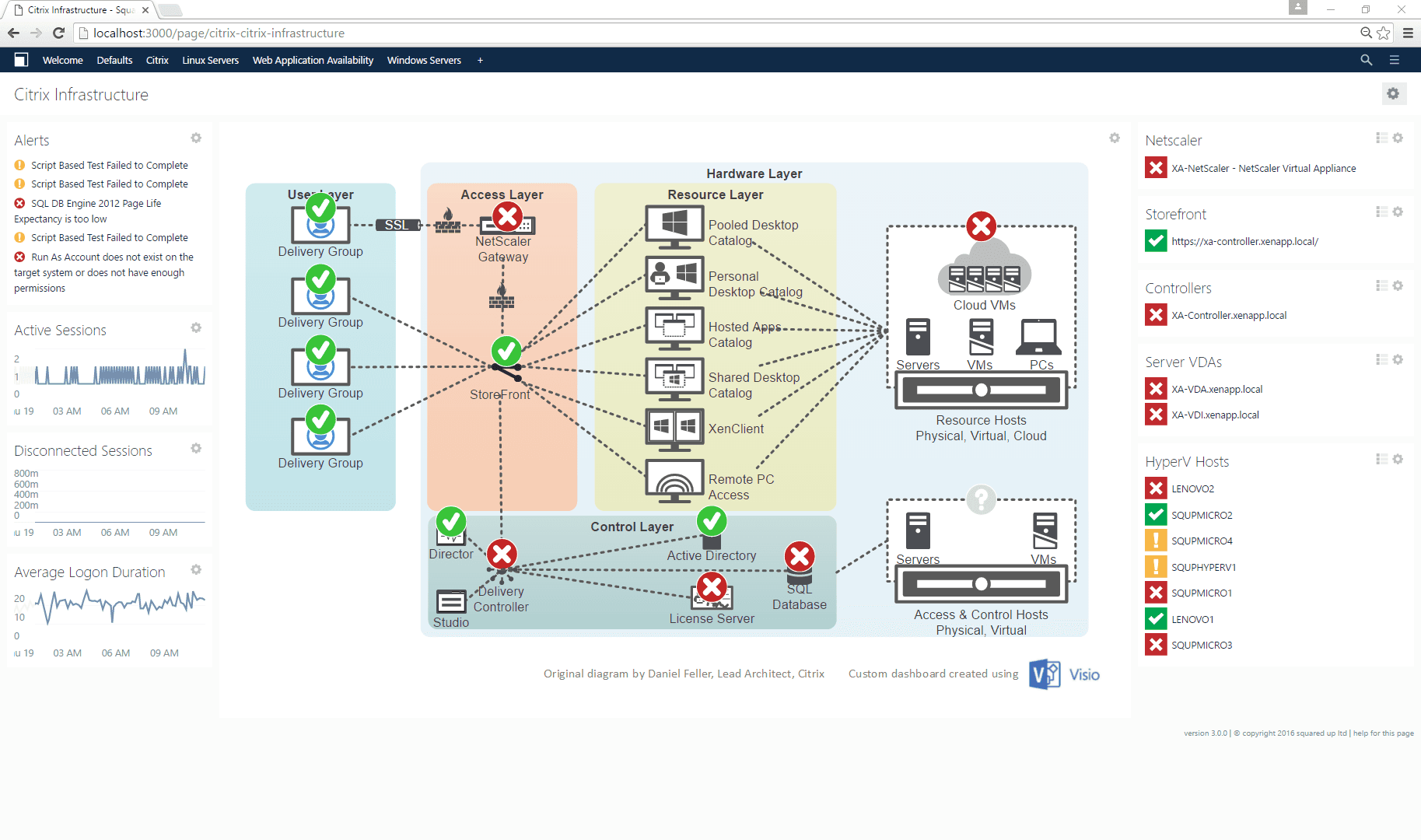1421x840 pixels.
Task: Select SQUPMICRO4 HyperV host
Action: pos(1189,541)
